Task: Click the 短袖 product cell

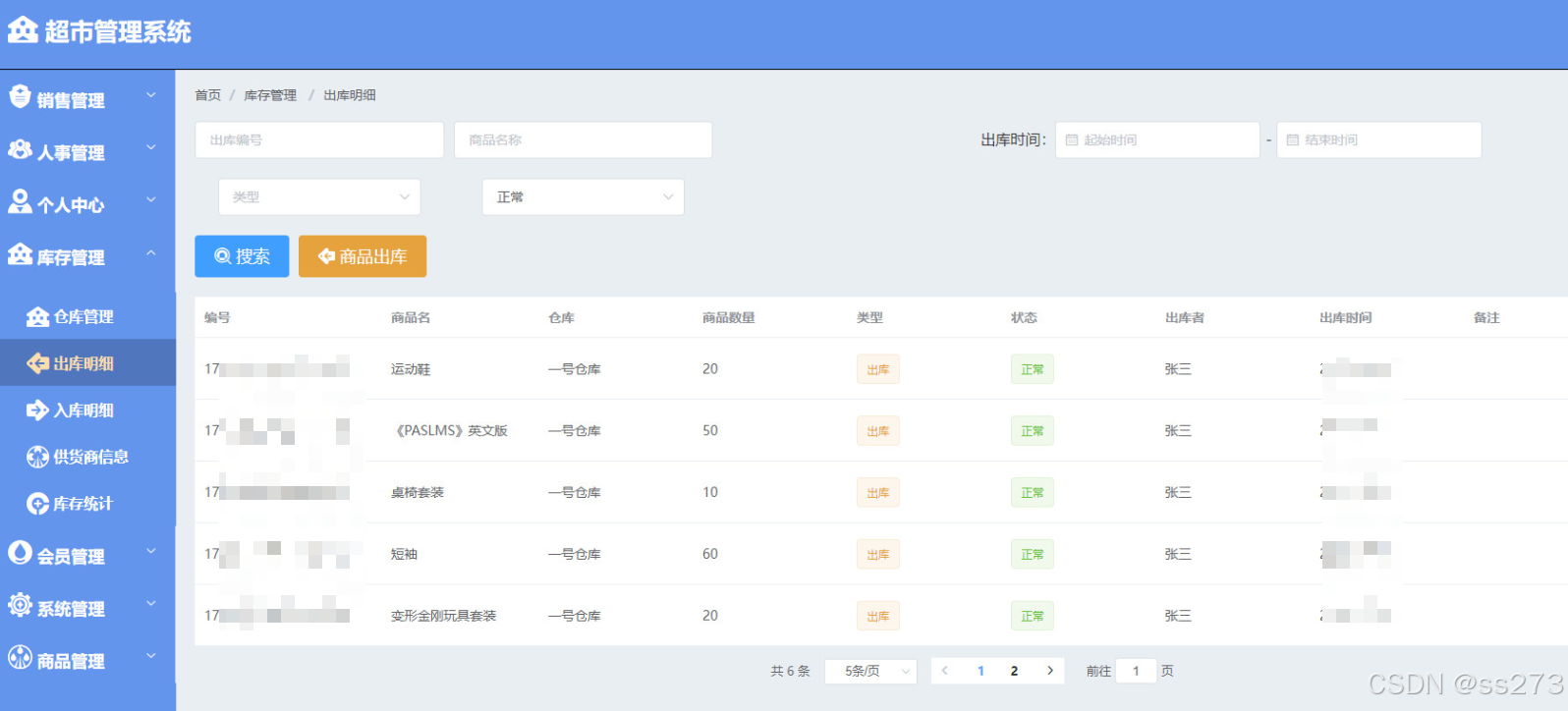Action: (404, 554)
